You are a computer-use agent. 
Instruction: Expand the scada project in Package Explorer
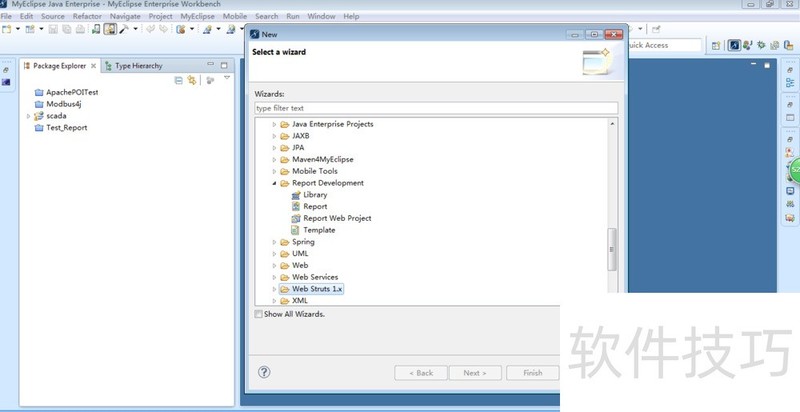pyautogui.click(x=28, y=116)
